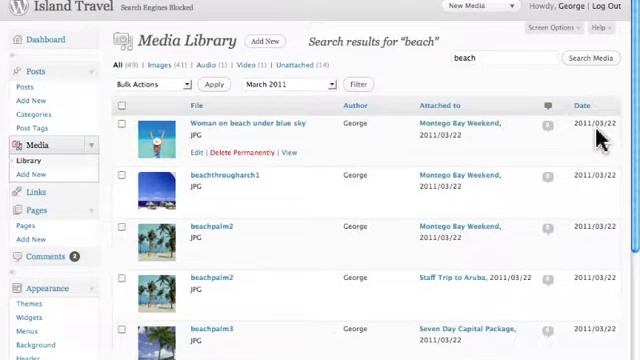This screenshot has width=640, height=360.
Task: Check the beachpalm3 row checkbox
Action: click(x=122, y=329)
